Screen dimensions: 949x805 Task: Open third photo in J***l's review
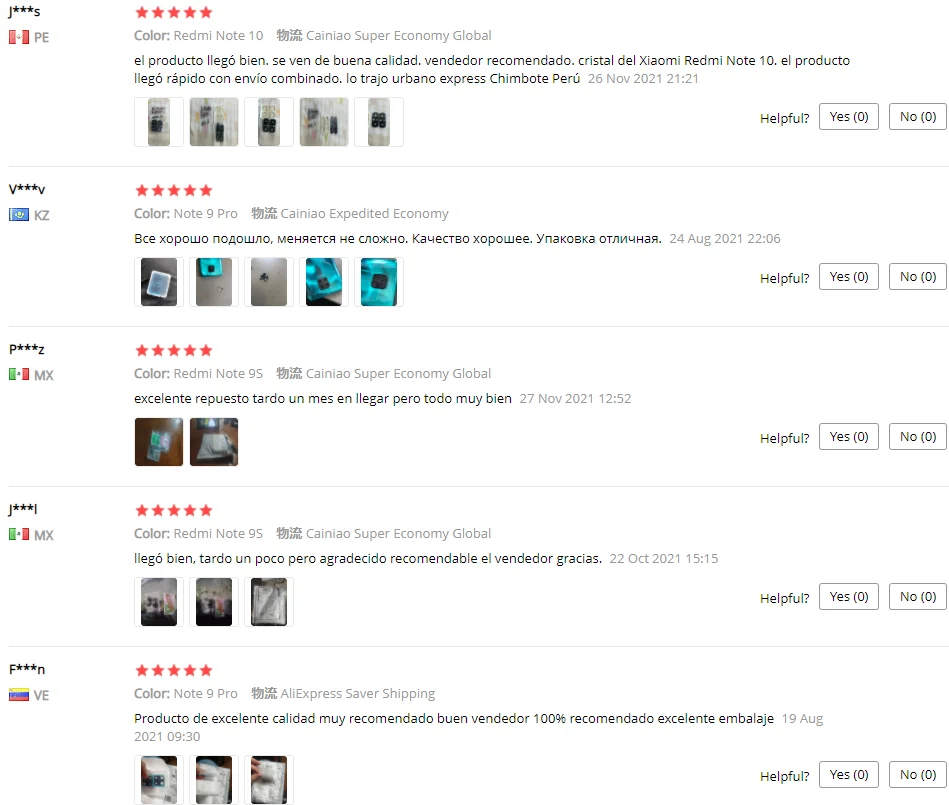coord(269,602)
